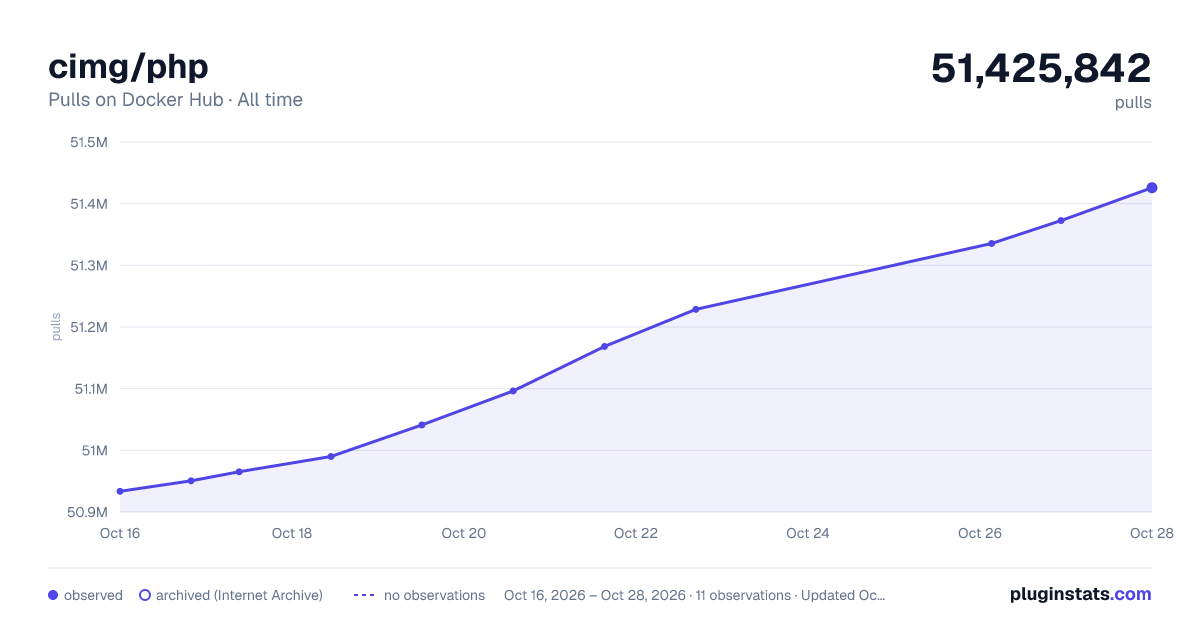
Task: Click the 'observed' legend label
Action: 93,595
